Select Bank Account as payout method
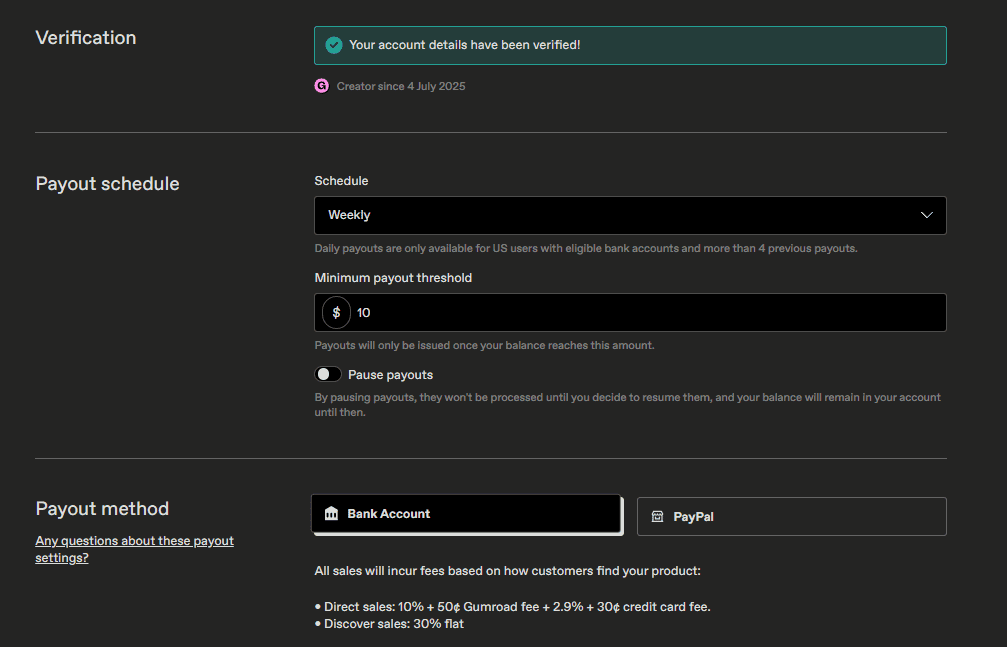1007x647 pixels. 467,513
